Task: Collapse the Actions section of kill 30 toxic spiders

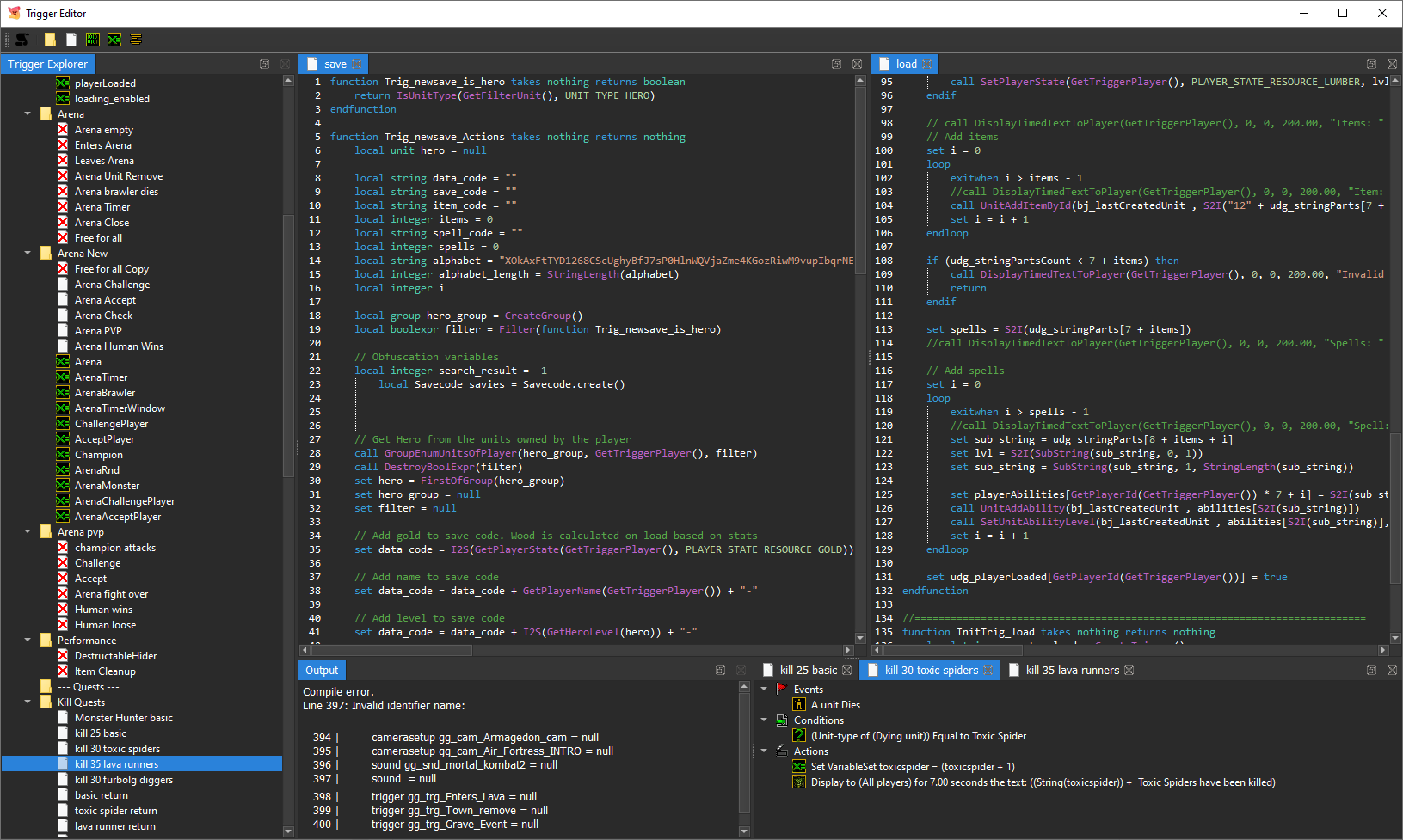Action: coord(764,751)
